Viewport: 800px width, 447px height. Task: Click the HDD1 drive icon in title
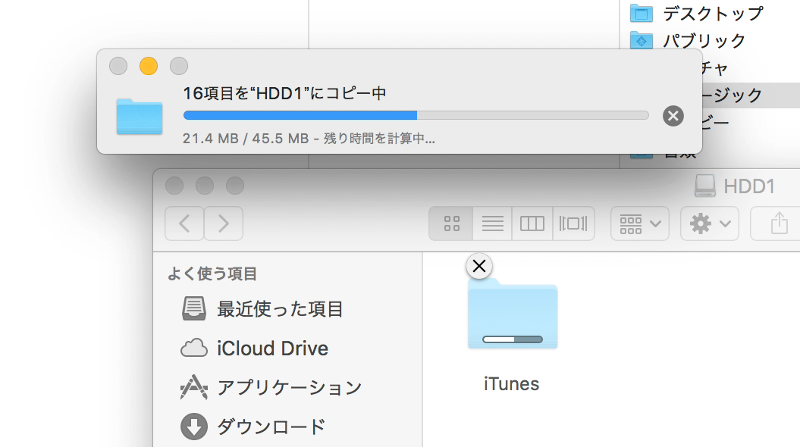coord(705,186)
